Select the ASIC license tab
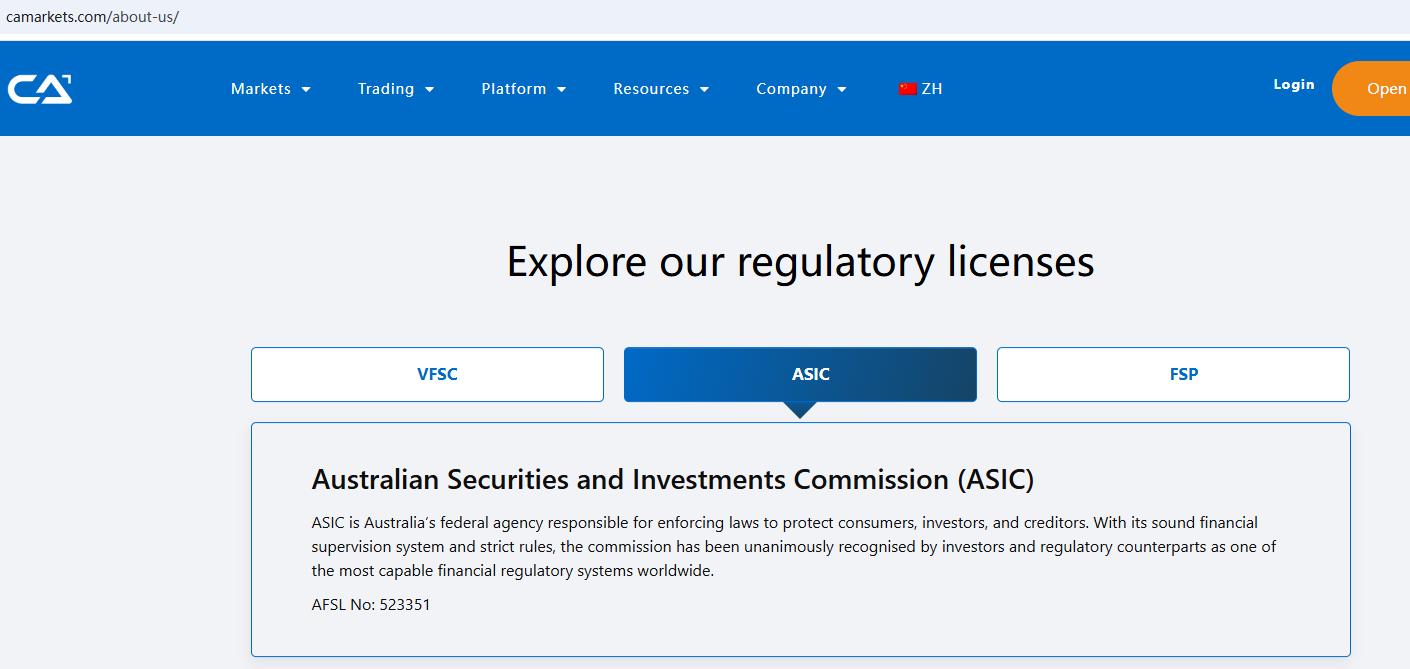The width and height of the screenshot is (1410, 669). point(800,374)
